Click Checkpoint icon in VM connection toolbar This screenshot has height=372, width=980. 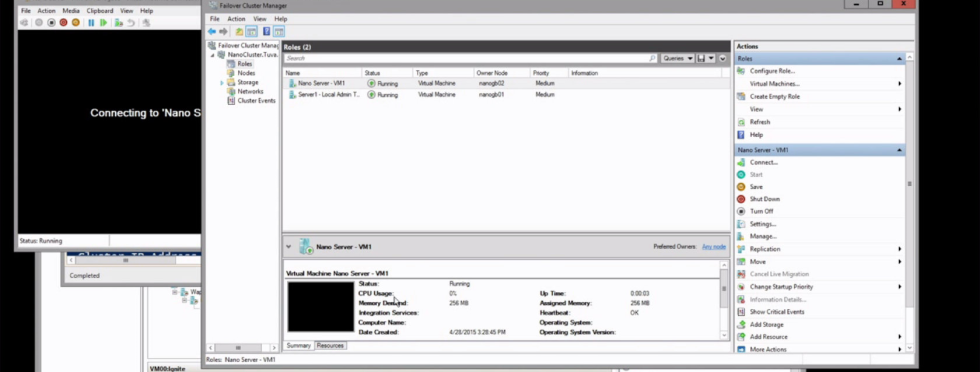pos(118,23)
